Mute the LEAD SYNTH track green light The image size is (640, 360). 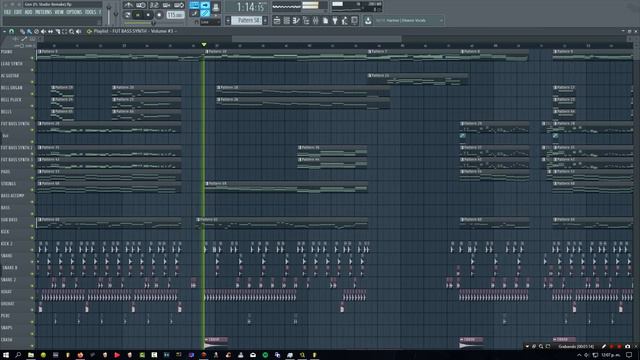(x=32, y=70)
